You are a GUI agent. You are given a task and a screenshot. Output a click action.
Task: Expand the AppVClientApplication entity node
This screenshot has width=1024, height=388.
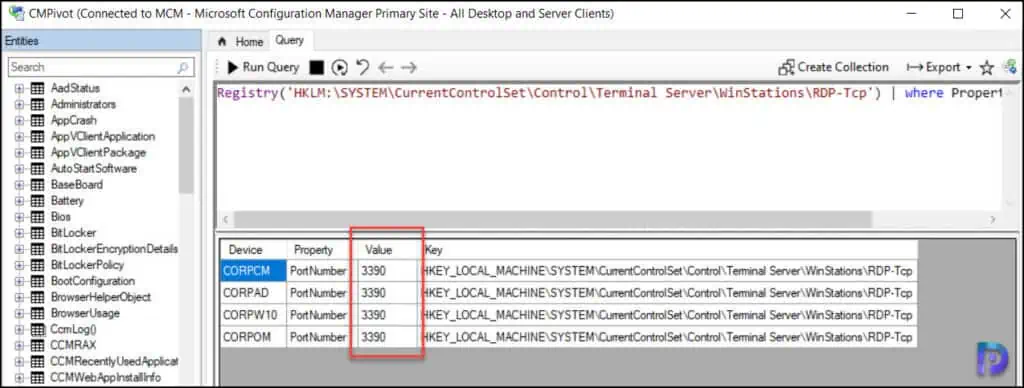click(19, 137)
